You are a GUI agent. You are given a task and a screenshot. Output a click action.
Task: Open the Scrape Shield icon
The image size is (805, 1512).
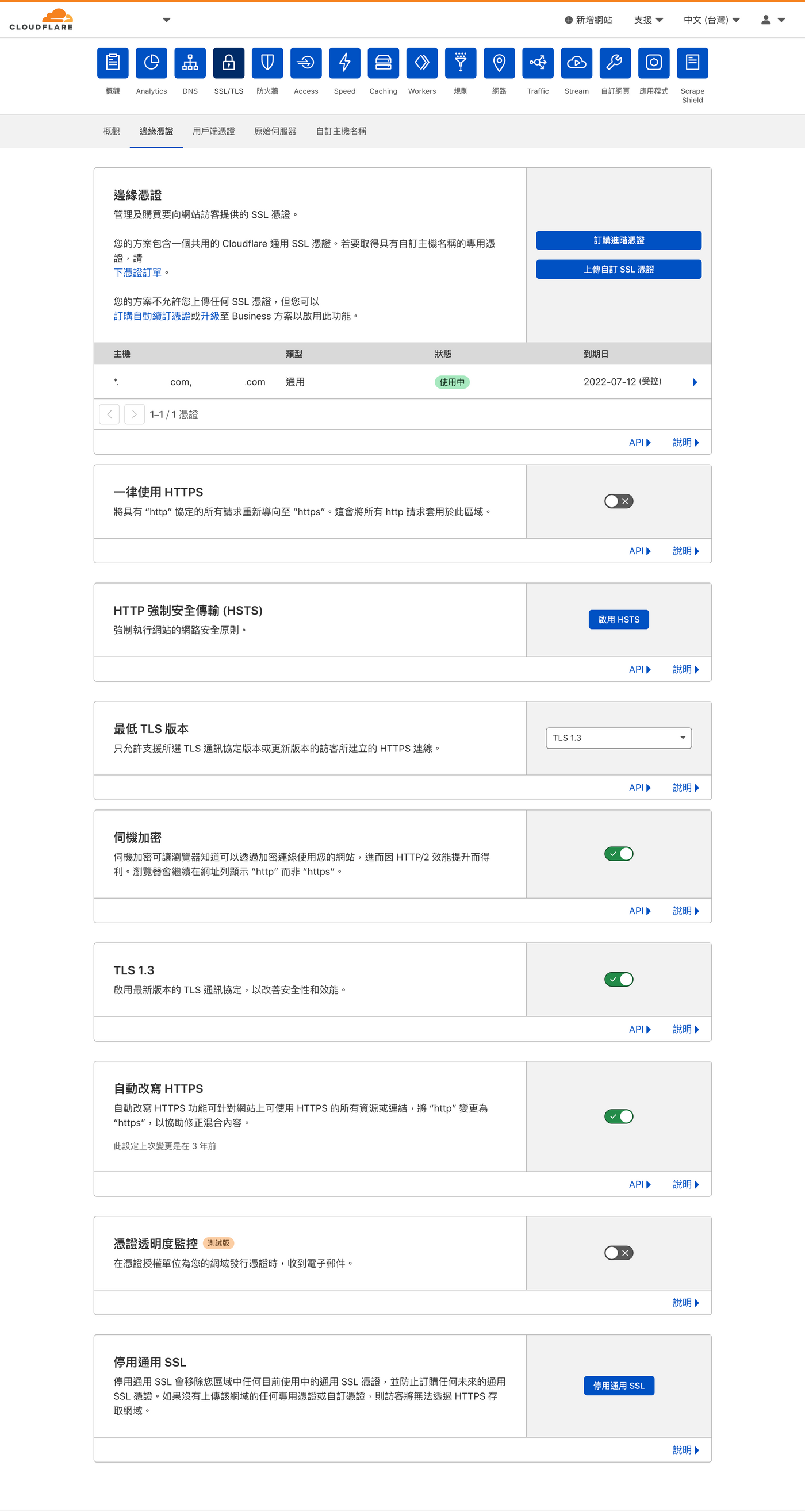pos(692,63)
